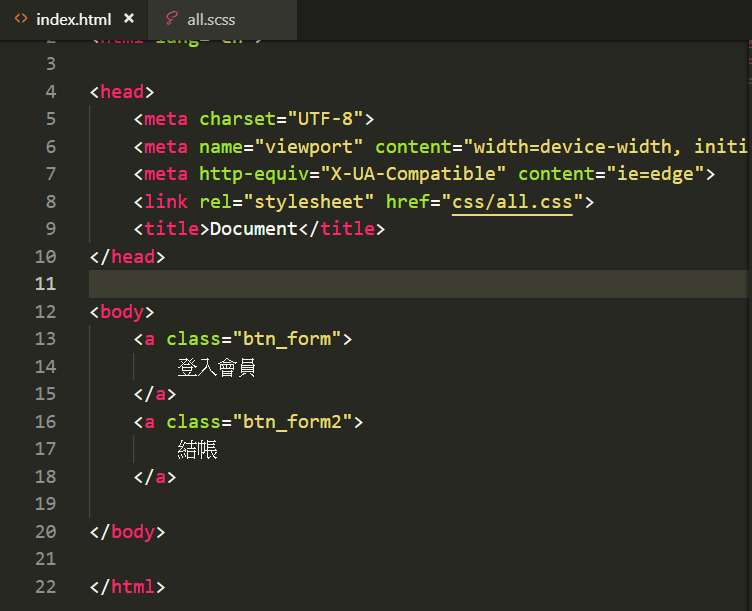This screenshot has height=611, width=752.
Task: Click the "viewport" attribute value
Action: coord(309,147)
